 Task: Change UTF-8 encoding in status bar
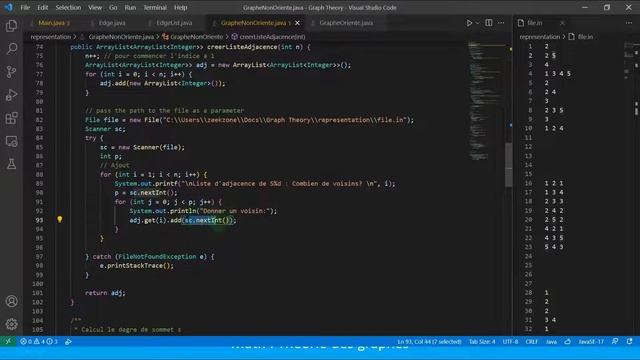[x=510, y=341]
